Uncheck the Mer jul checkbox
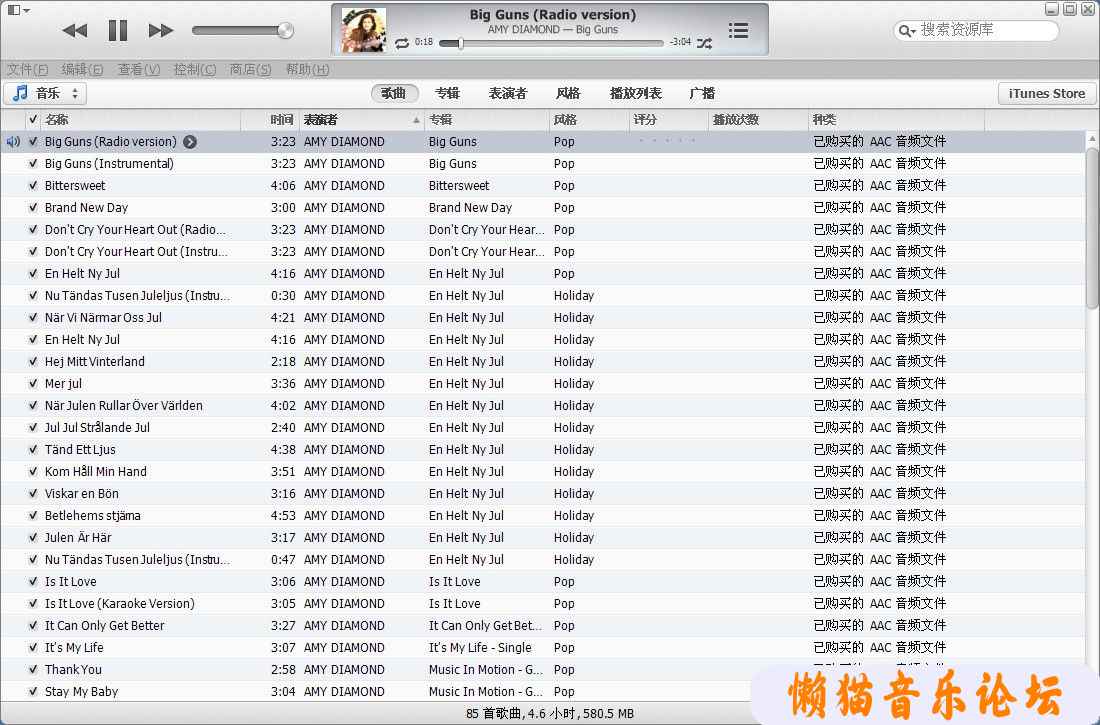Image resolution: width=1100 pixels, height=725 pixels. [x=33, y=383]
